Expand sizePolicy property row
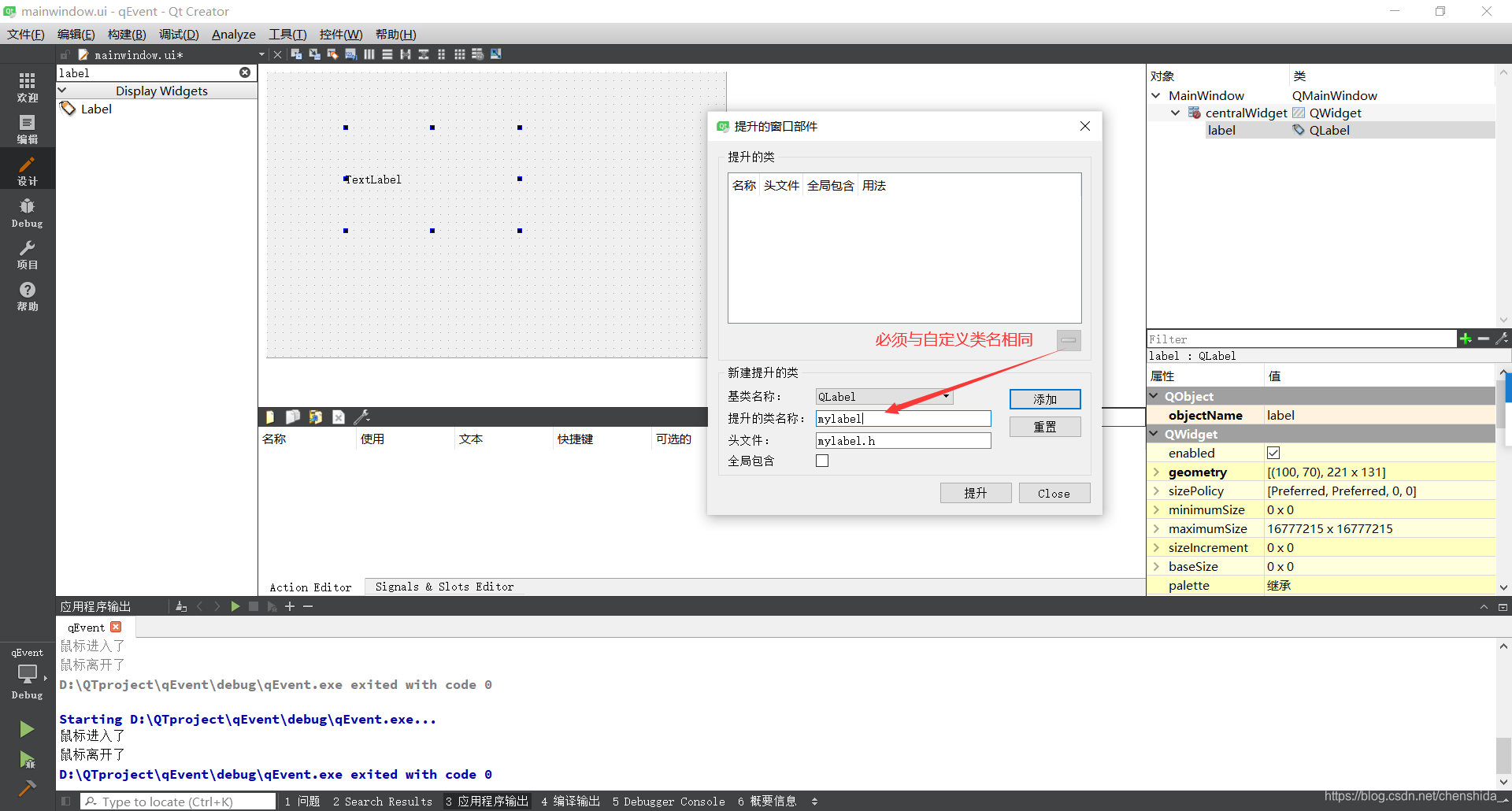Screen dimensions: 1512x811 tap(1156, 491)
